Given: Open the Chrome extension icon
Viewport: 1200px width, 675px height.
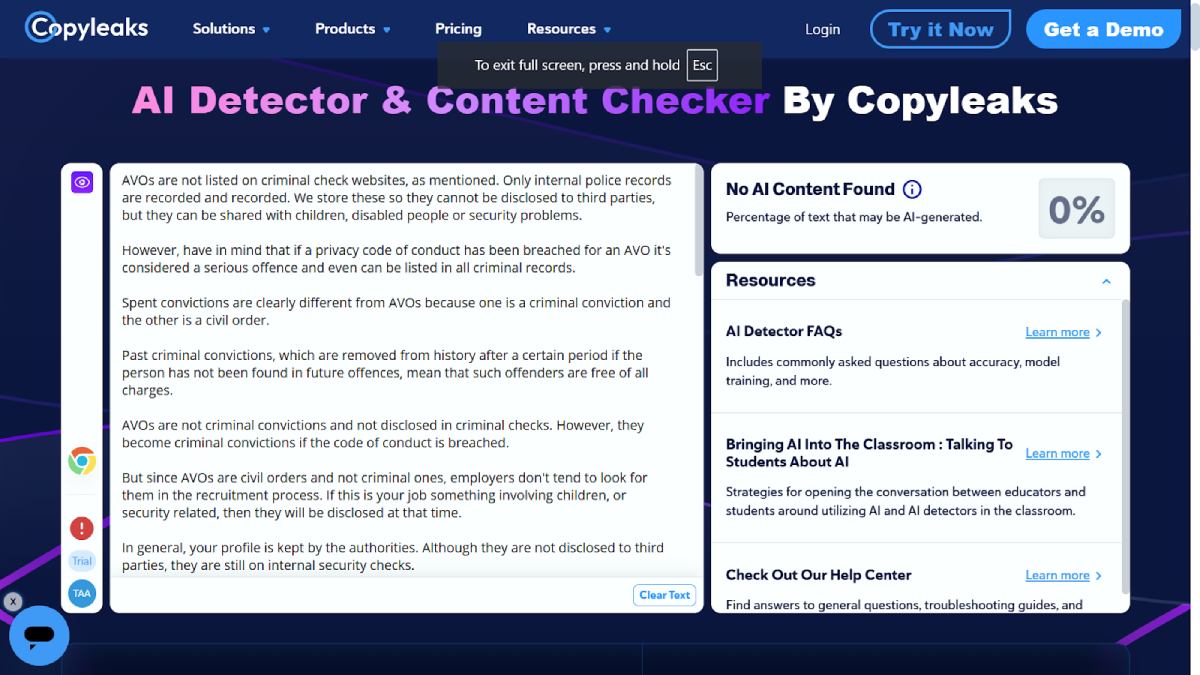Looking at the screenshot, I should pyautogui.click(x=82, y=461).
